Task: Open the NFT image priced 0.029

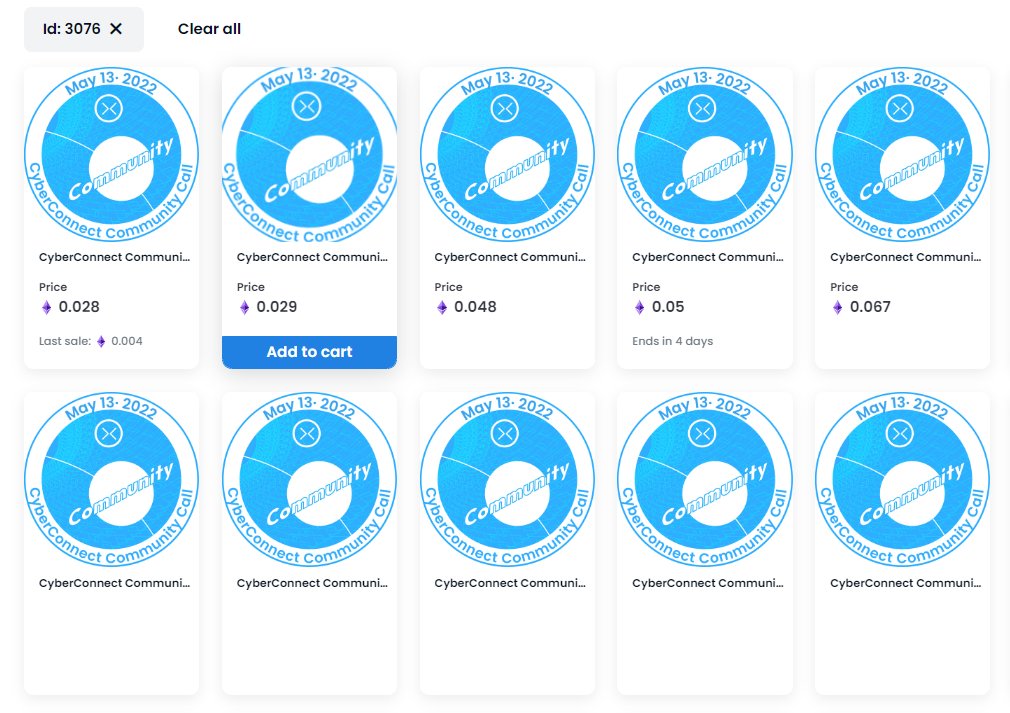Action: pyautogui.click(x=309, y=155)
